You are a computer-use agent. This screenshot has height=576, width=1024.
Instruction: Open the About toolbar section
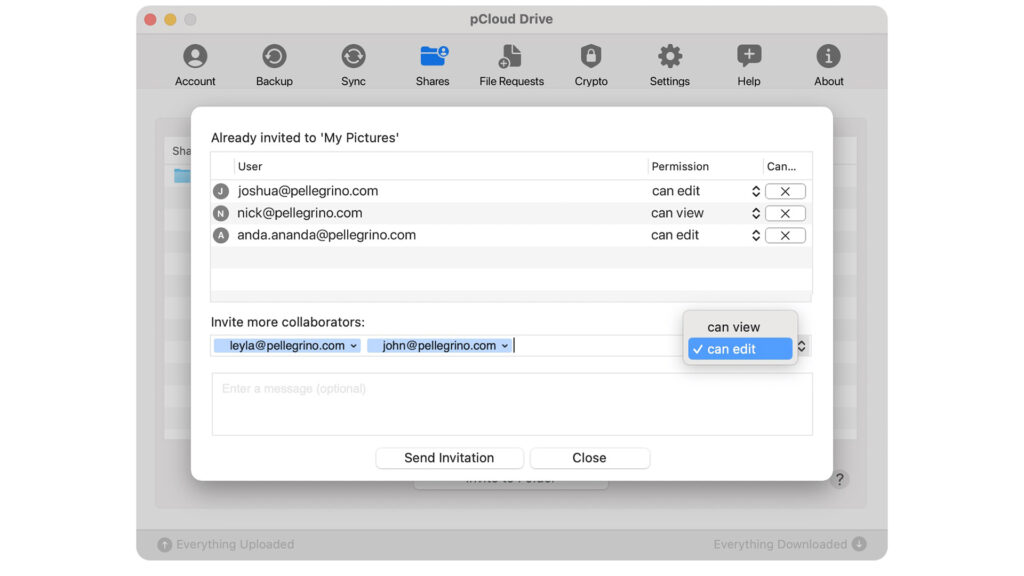[x=828, y=65]
